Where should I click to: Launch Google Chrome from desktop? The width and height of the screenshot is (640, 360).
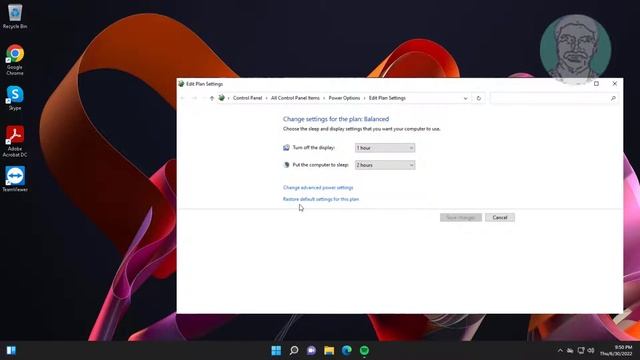coord(15,60)
